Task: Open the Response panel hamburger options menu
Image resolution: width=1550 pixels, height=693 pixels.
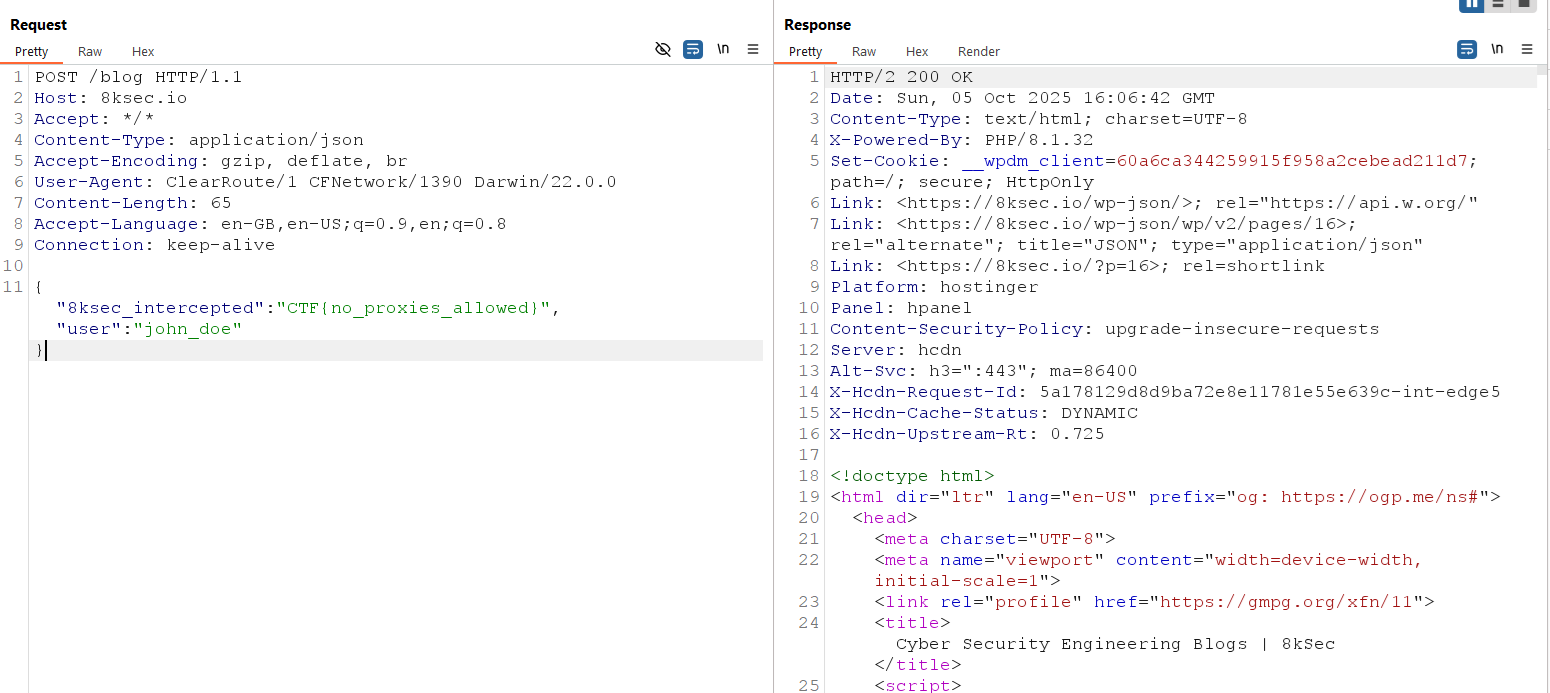Action: [x=1527, y=49]
